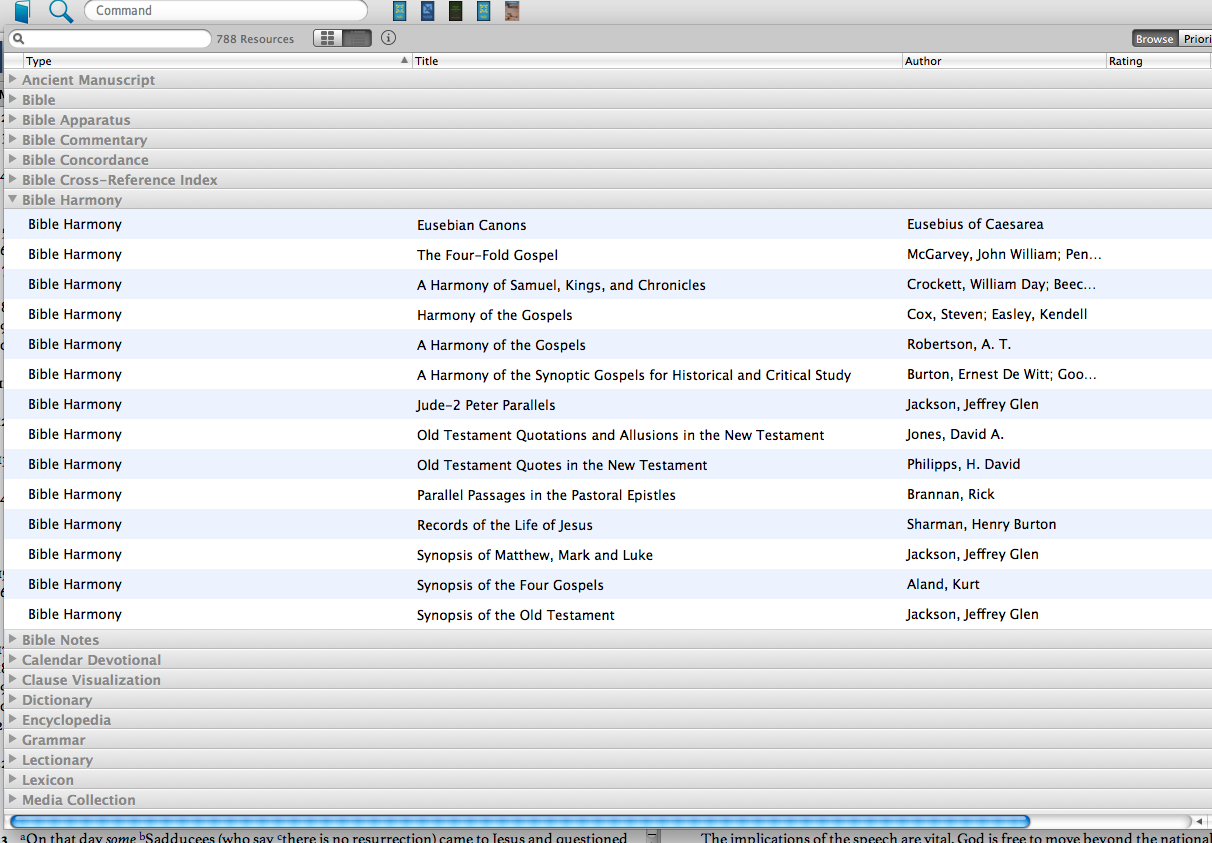
Task: Expand the Bible group
Action: click(13, 99)
